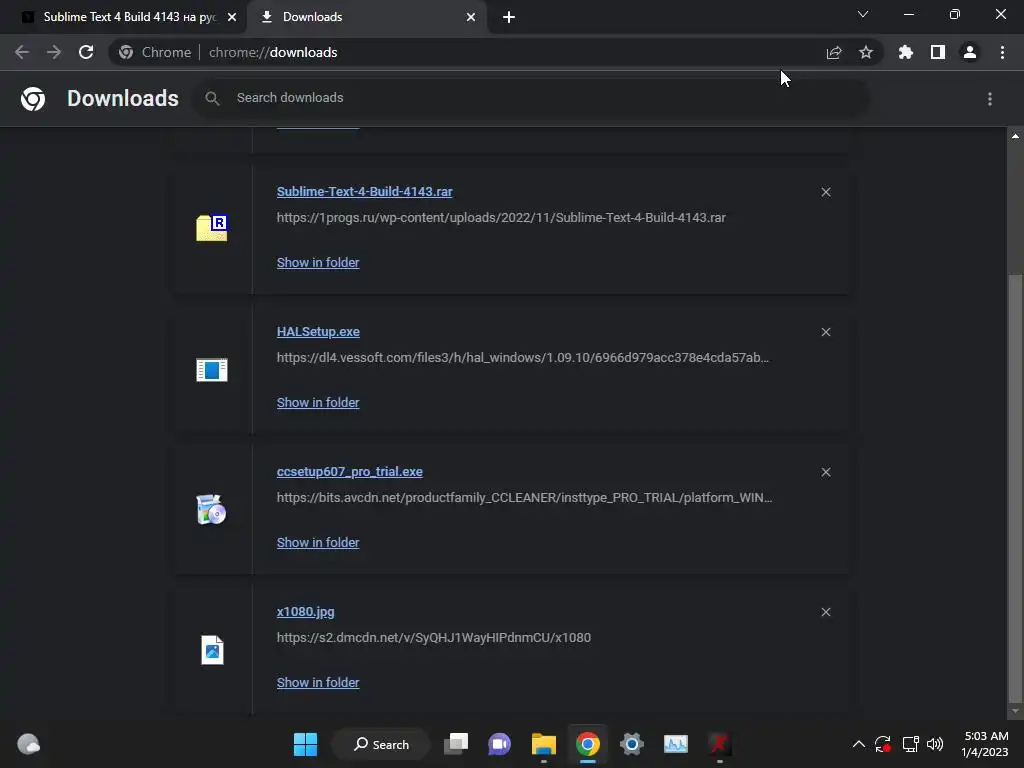Screen dimensions: 1024x768
Task: Toggle the side panel icon
Action: click(x=938, y=52)
